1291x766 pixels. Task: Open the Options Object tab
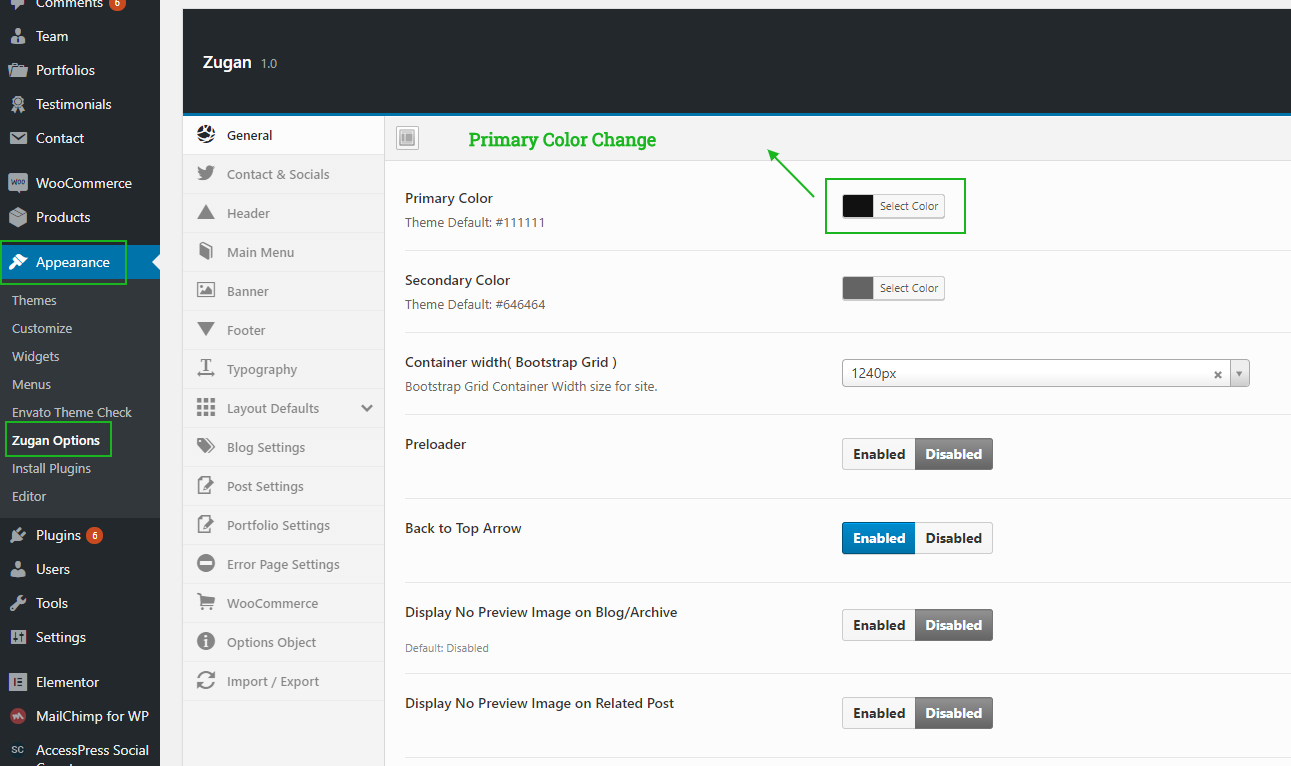[x=283, y=642]
